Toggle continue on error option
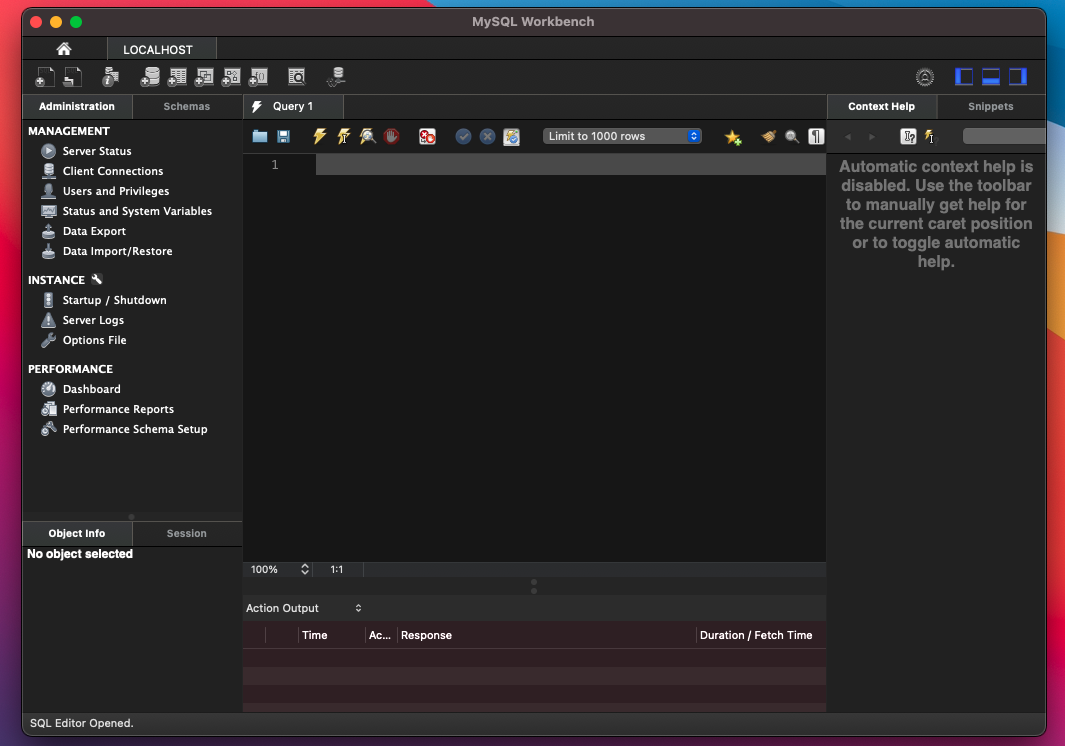The width and height of the screenshot is (1065, 746). [x=427, y=137]
